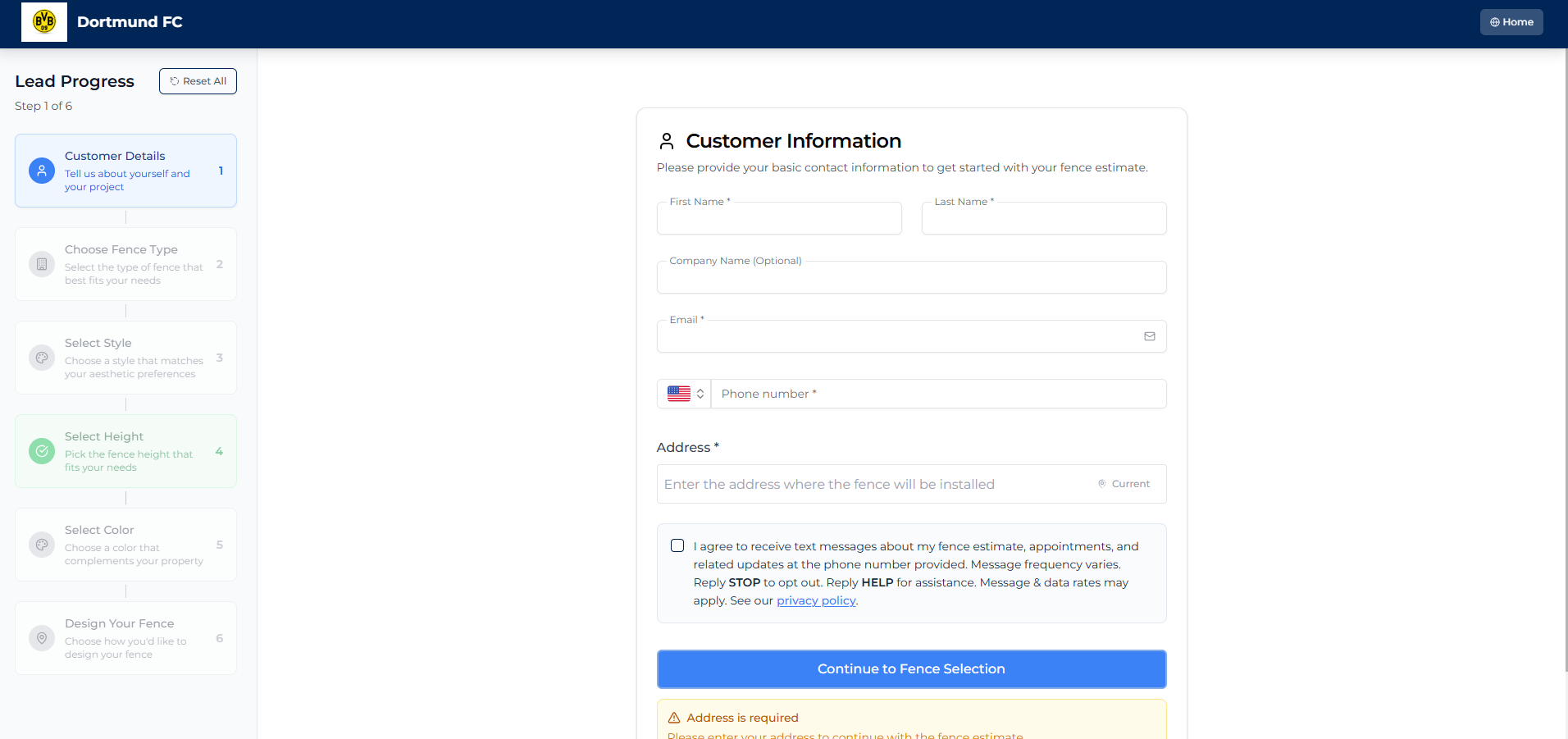Click the Home button in header
Image resolution: width=1568 pixels, height=739 pixels.
point(1511,22)
